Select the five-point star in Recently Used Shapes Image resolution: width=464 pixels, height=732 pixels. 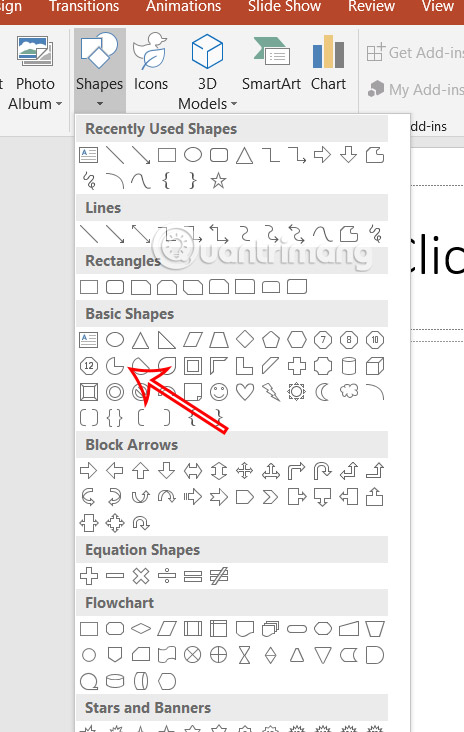point(218,181)
